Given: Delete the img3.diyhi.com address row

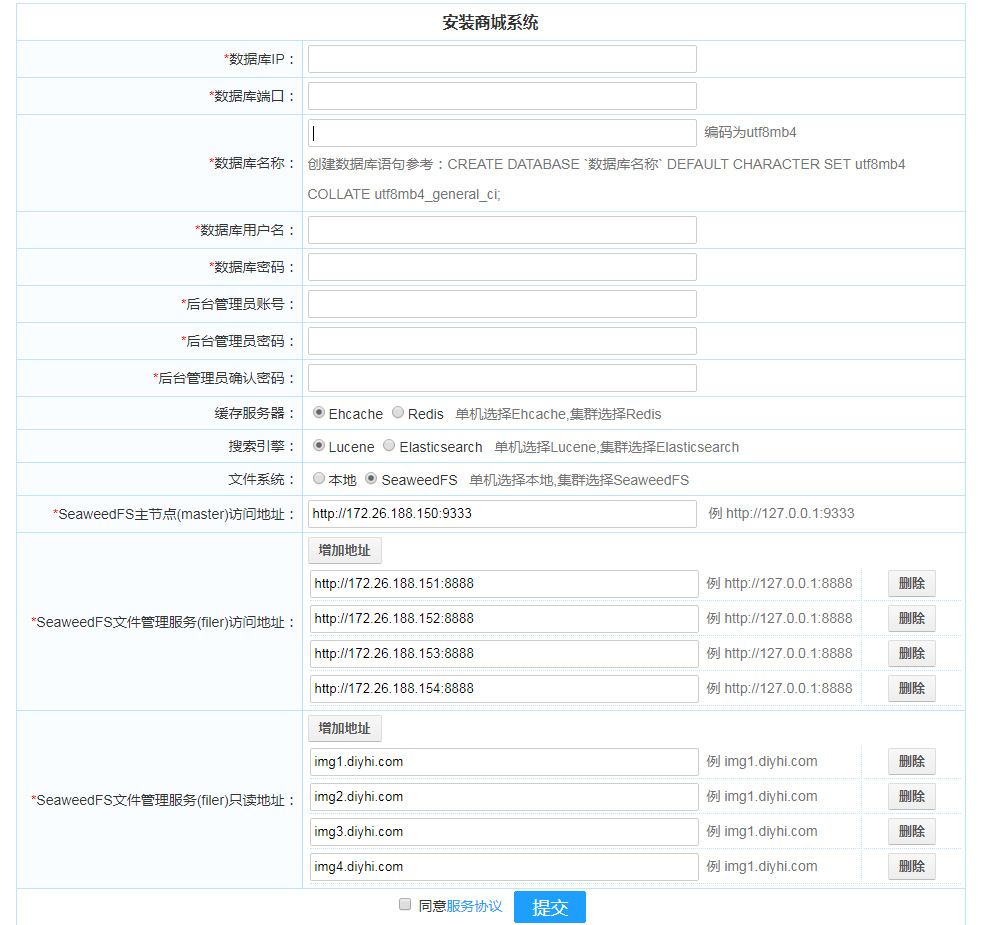Looking at the screenshot, I should [x=912, y=832].
